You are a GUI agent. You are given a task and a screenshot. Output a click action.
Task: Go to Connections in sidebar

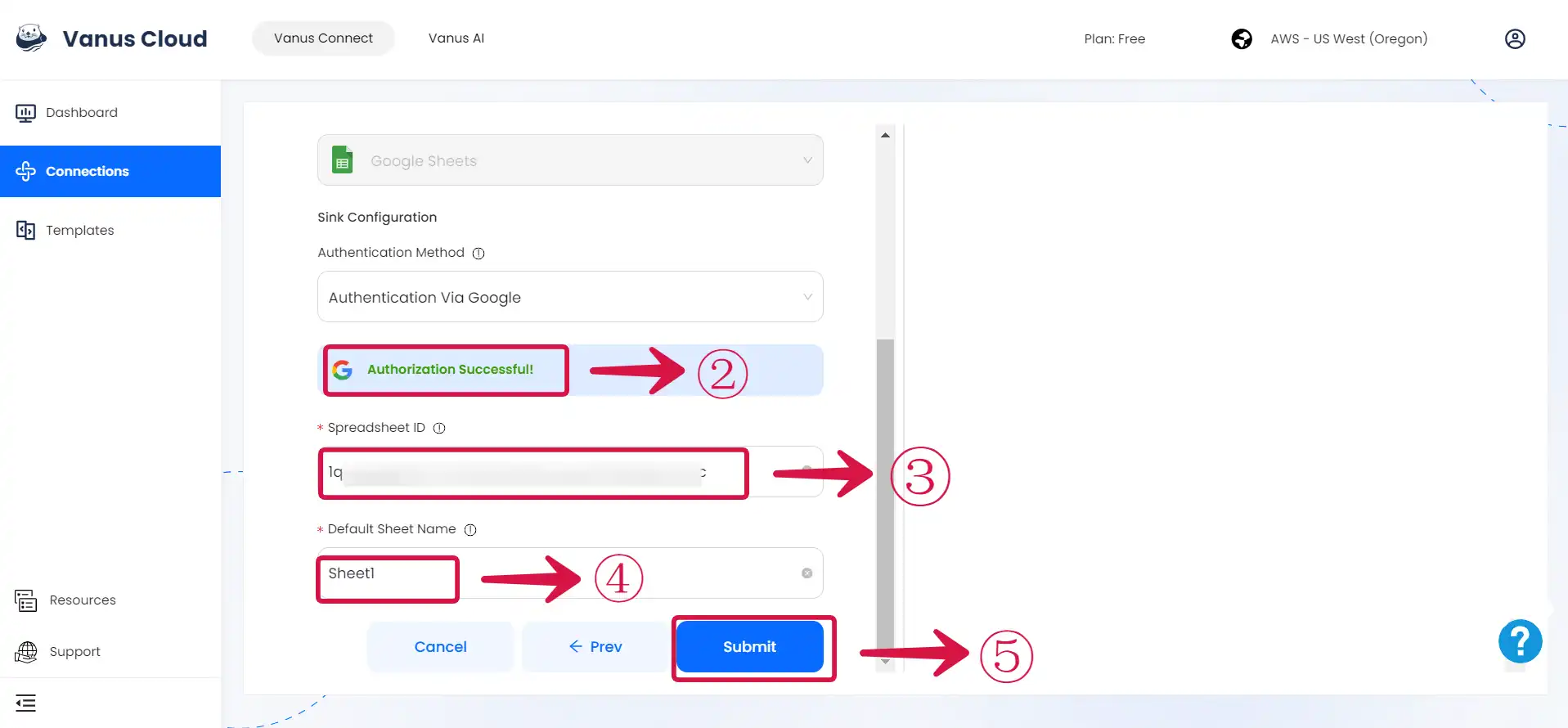110,171
